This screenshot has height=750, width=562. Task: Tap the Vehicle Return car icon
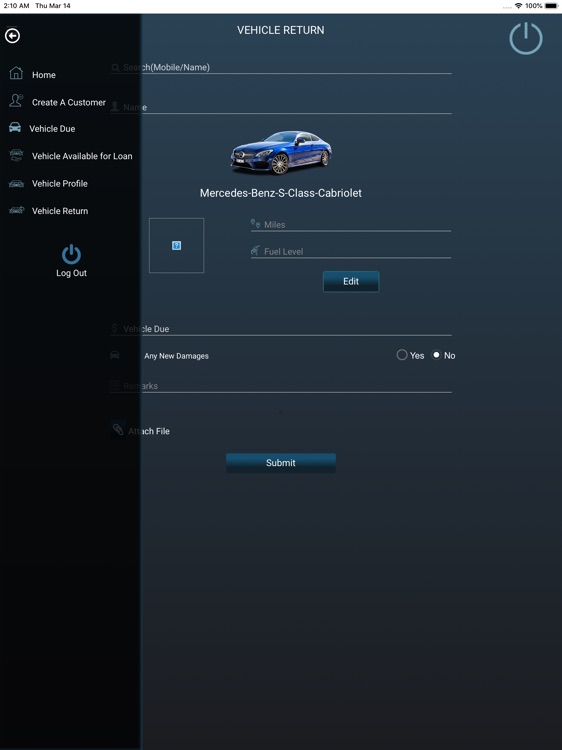pos(16,210)
